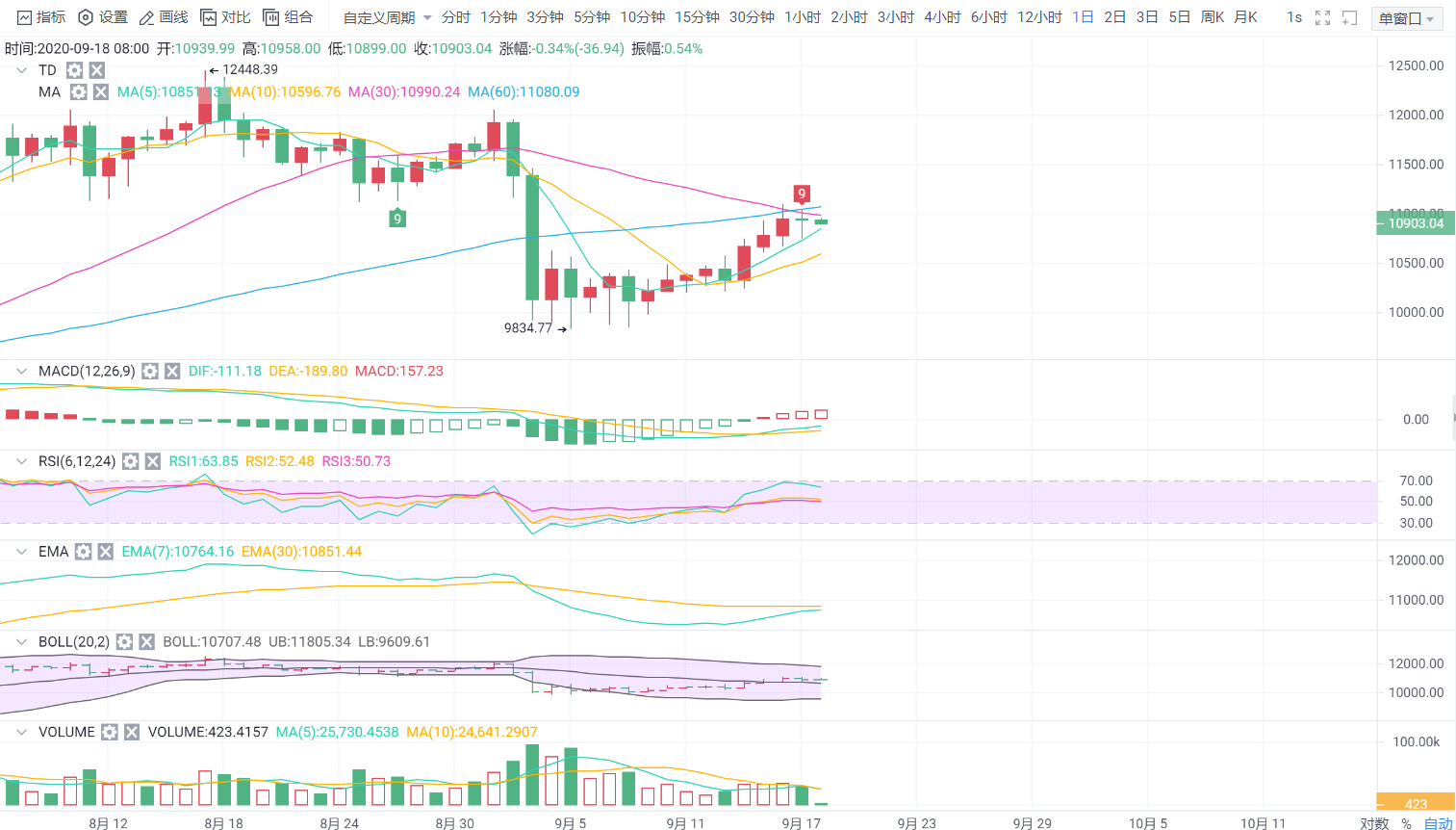Viewport: 1456px width, 830px height.
Task: Open MA indicator settings gear
Action: click(x=78, y=92)
